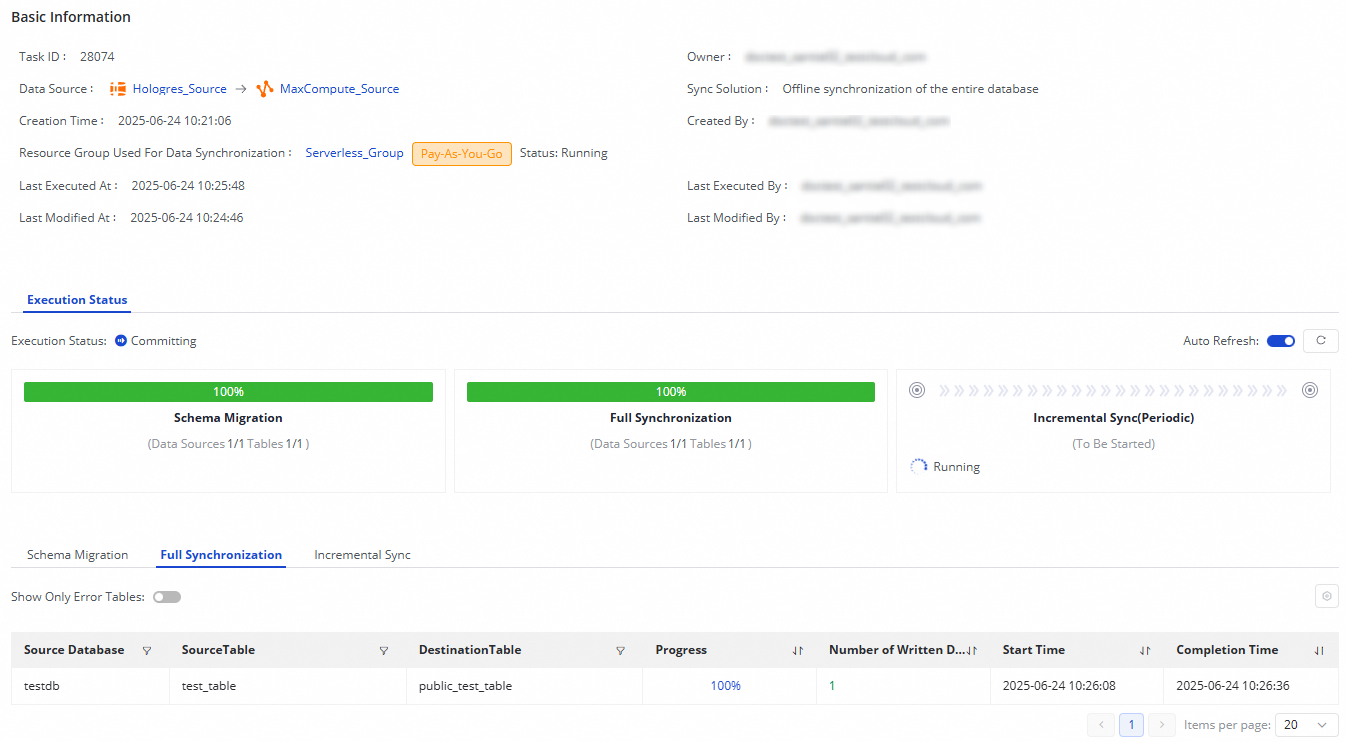Click the sort icon on Start Time column
This screenshot has height=742, width=1346.
(x=1144, y=650)
